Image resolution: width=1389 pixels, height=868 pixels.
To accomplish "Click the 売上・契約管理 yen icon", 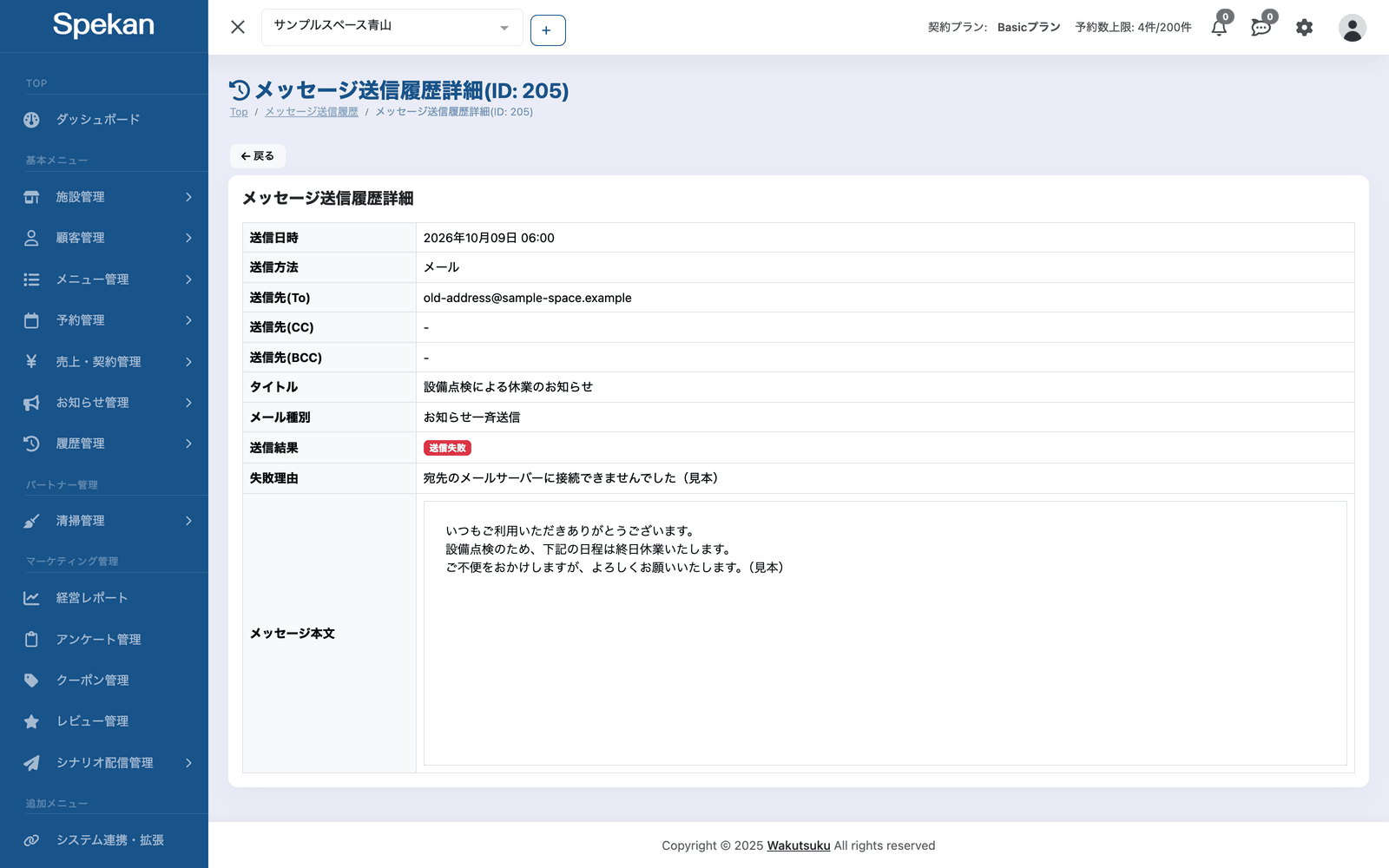I will pyautogui.click(x=31, y=361).
